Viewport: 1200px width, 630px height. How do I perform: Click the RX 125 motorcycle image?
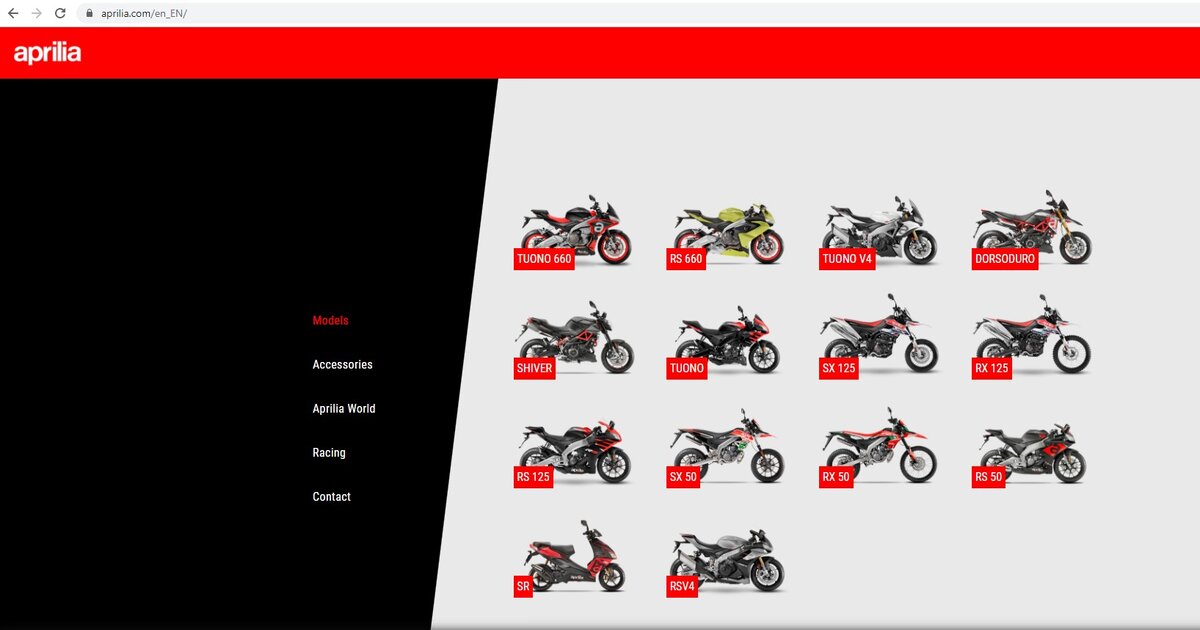click(1033, 334)
